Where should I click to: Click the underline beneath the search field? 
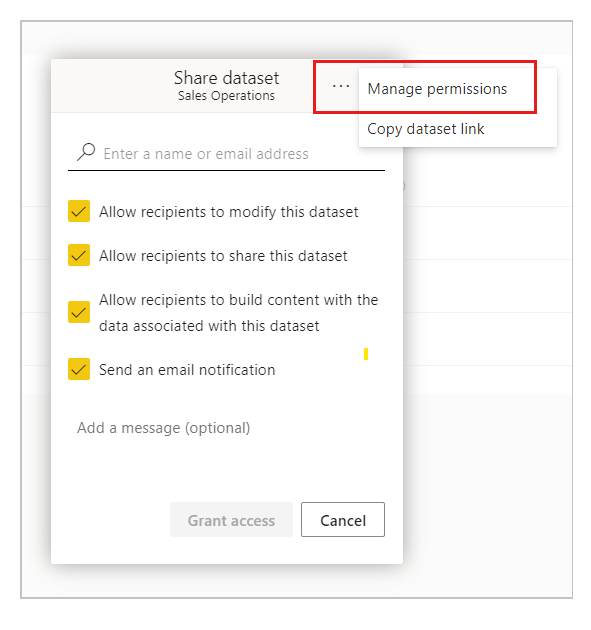click(226, 170)
